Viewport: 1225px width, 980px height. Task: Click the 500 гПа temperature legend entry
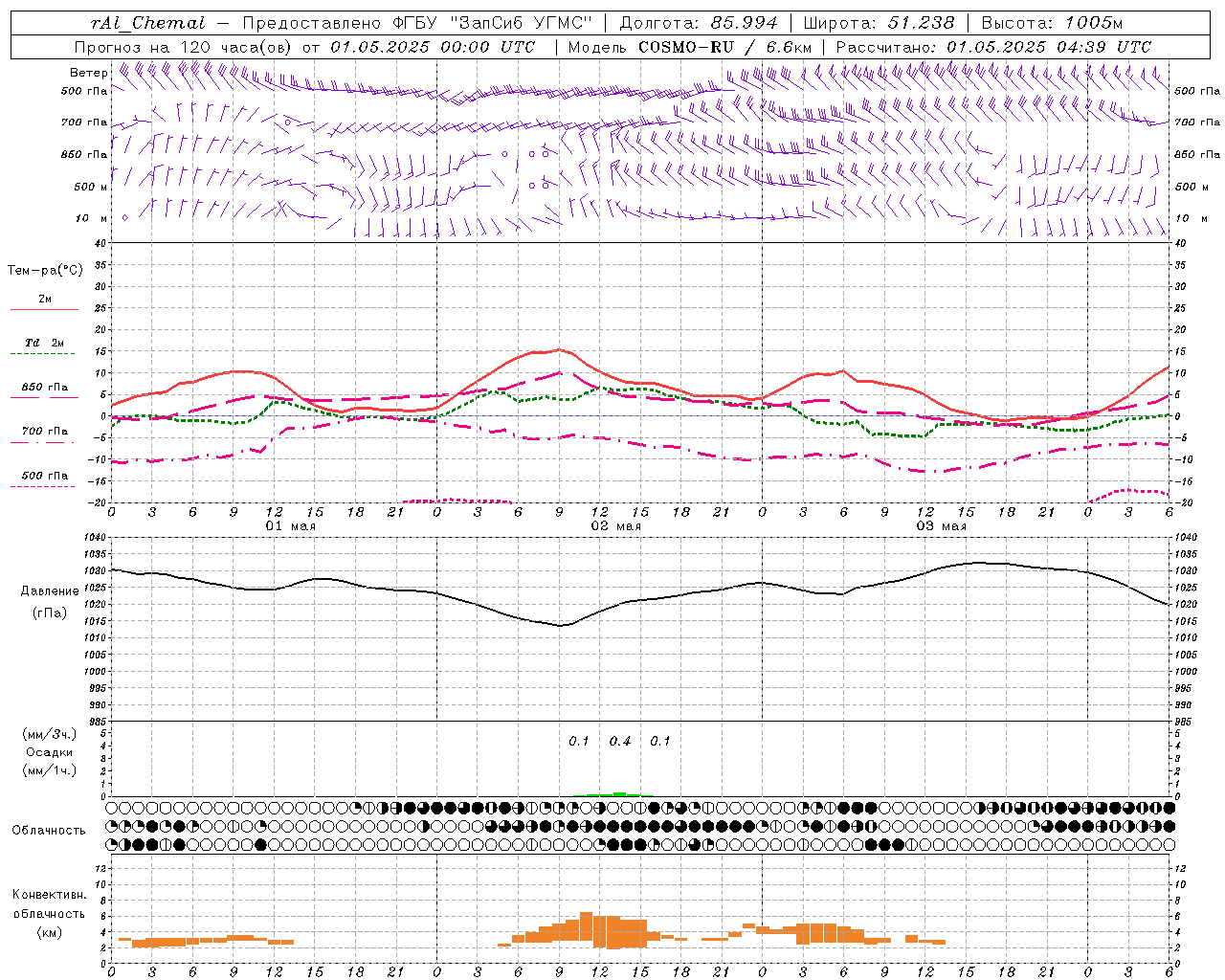(x=44, y=476)
